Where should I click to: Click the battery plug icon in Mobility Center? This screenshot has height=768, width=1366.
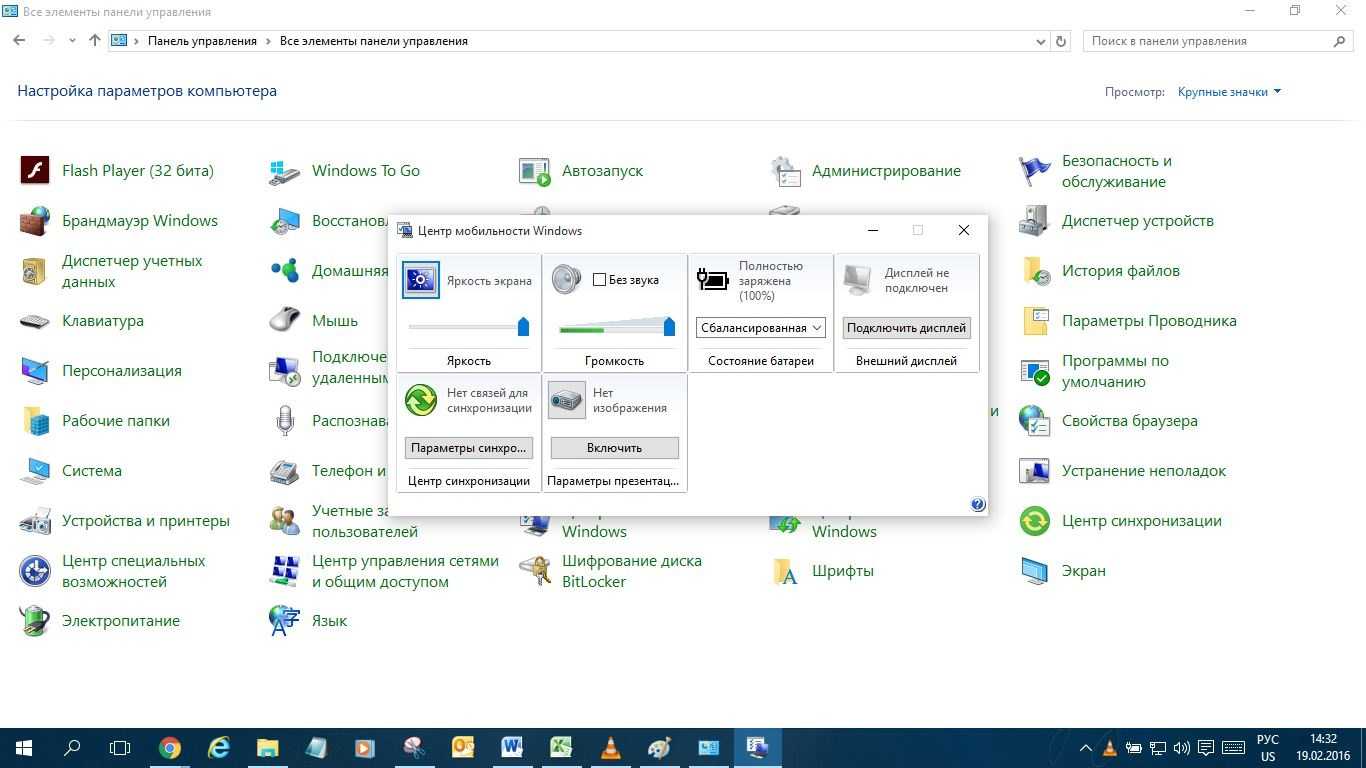[712, 280]
